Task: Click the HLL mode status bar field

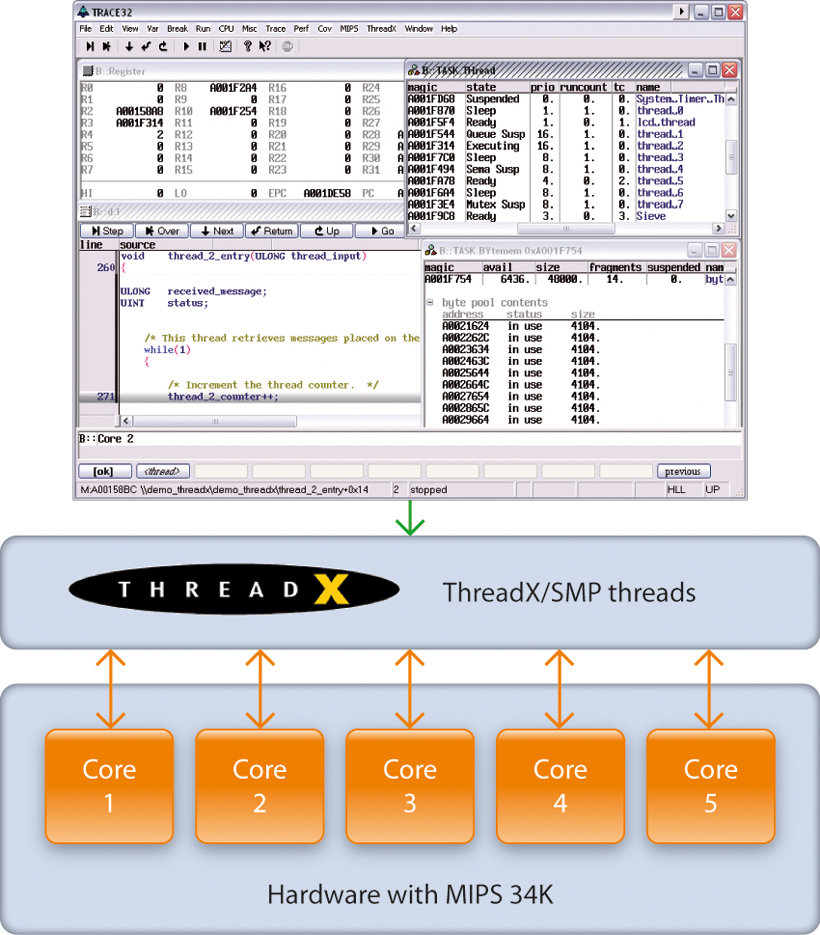Action: [676, 490]
